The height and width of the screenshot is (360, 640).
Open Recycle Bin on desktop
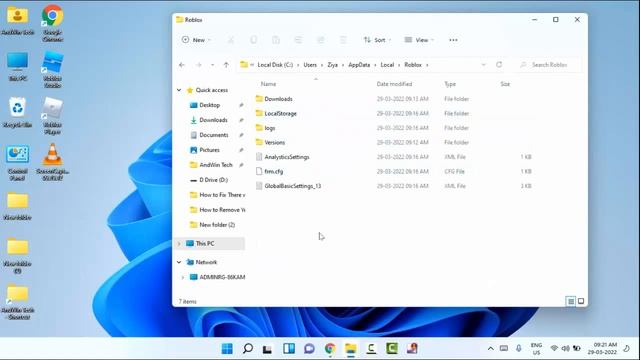coord(17,112)
